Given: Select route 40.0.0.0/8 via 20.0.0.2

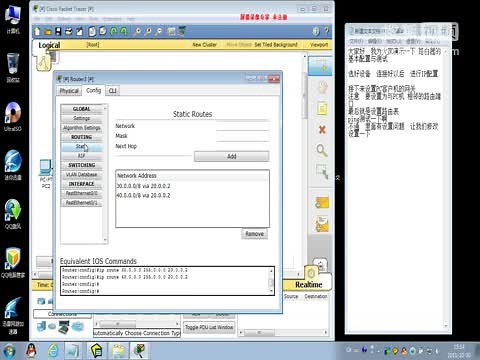Looking at the screenshot, I should tap(143, 195).
